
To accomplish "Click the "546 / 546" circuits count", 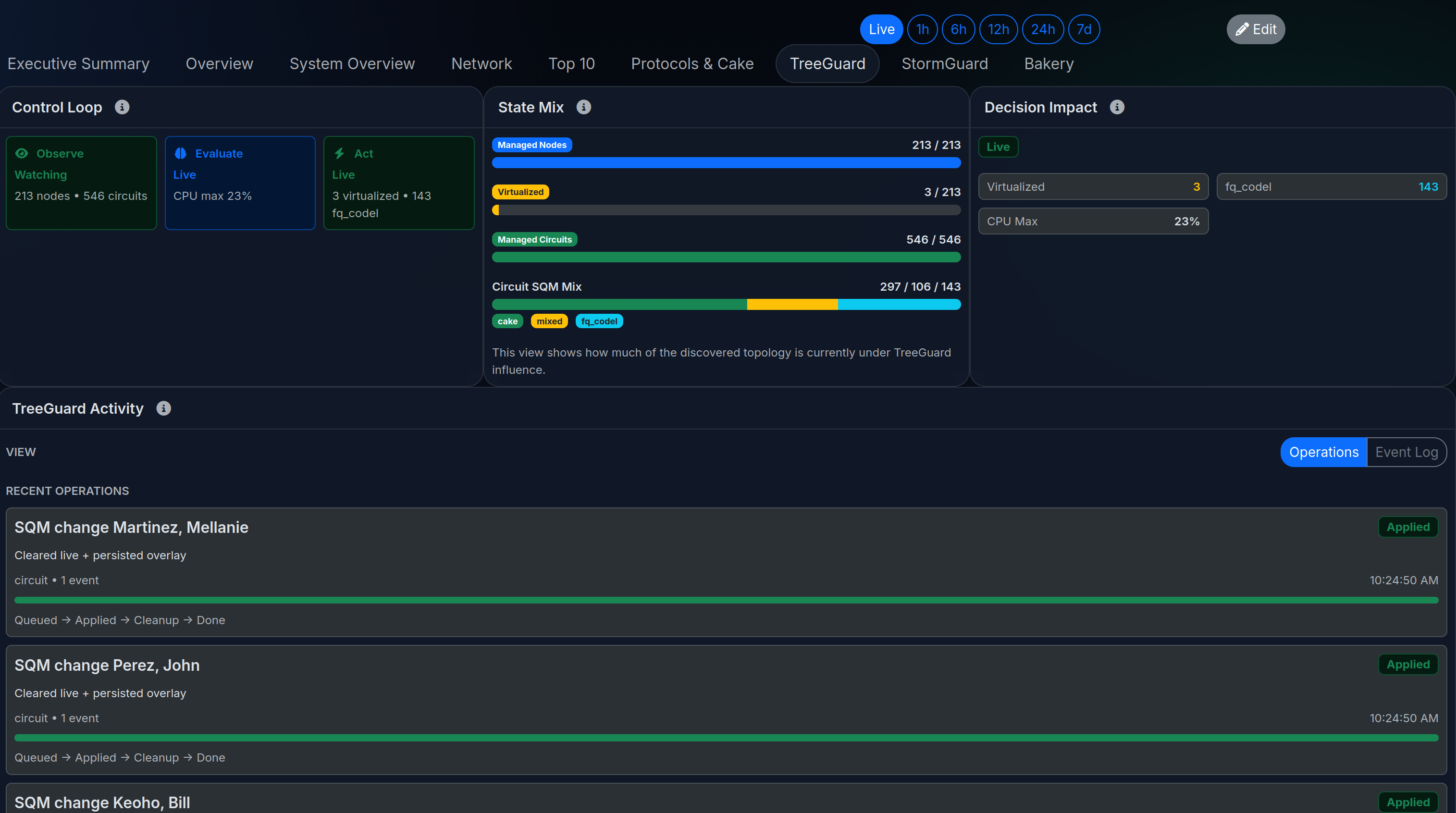I will point(933,240).
